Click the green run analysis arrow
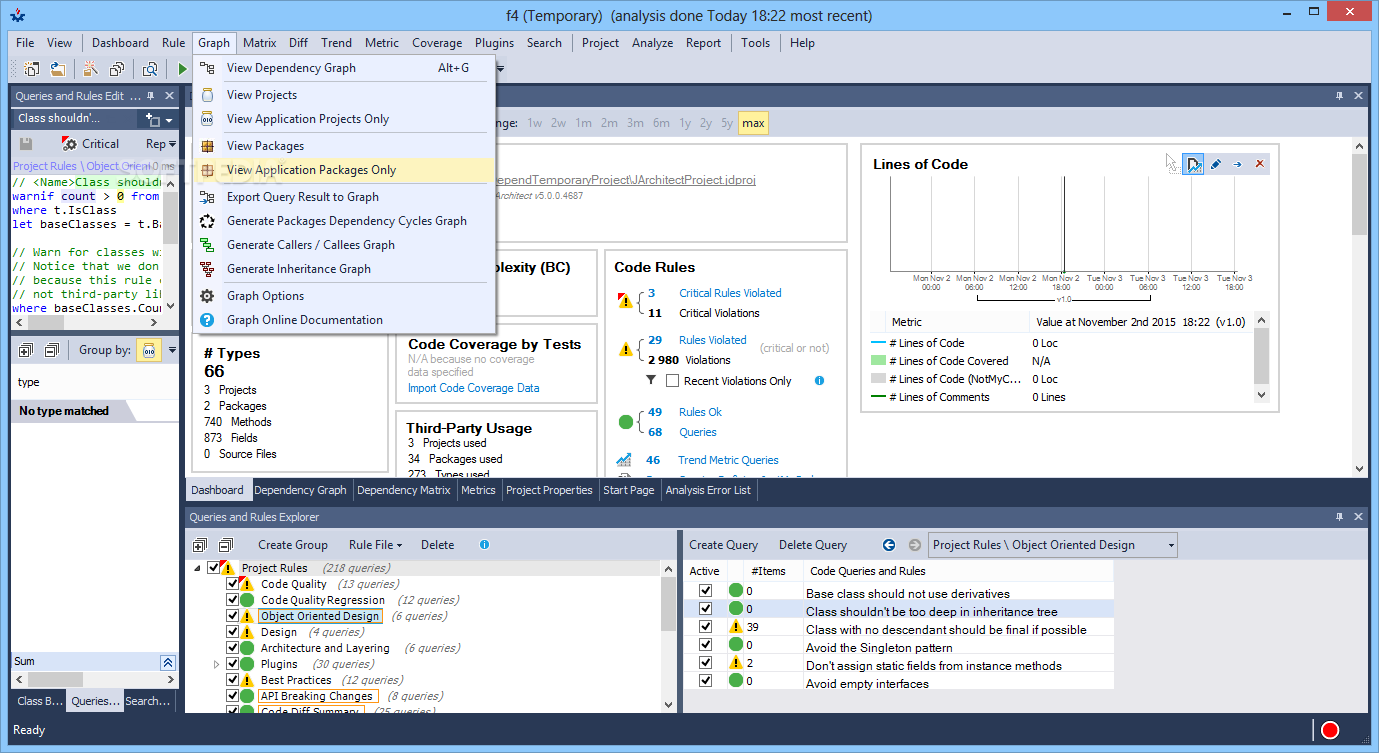 tap(182, 69)
